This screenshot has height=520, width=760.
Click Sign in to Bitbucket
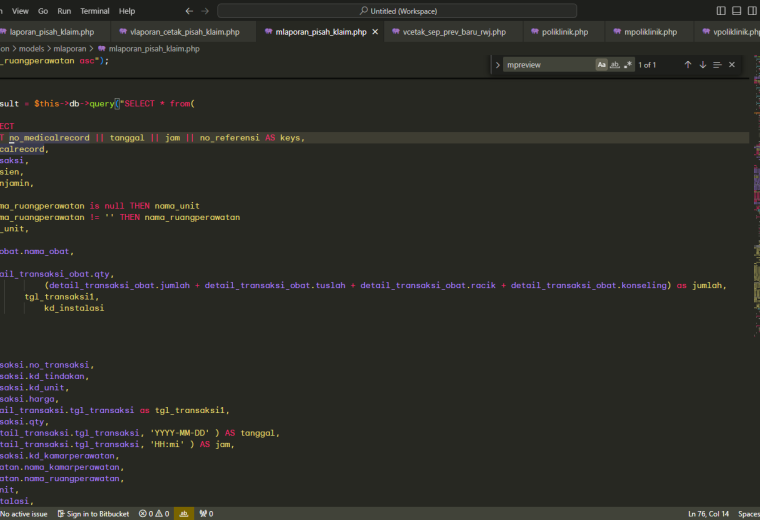[93, 514]
